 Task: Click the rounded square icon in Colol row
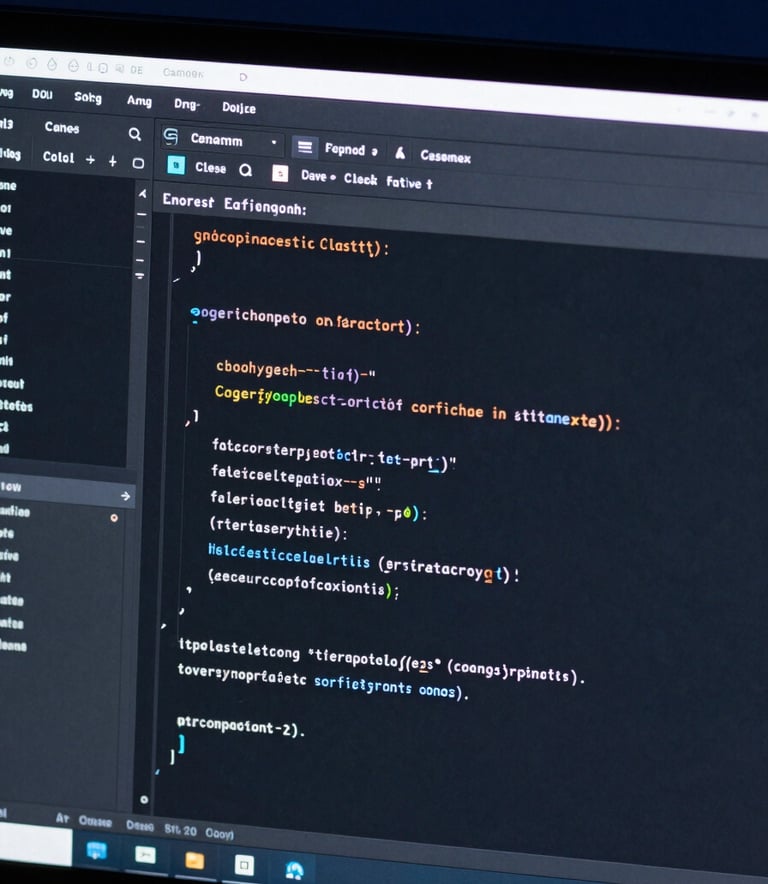click(x=138, y=163)
